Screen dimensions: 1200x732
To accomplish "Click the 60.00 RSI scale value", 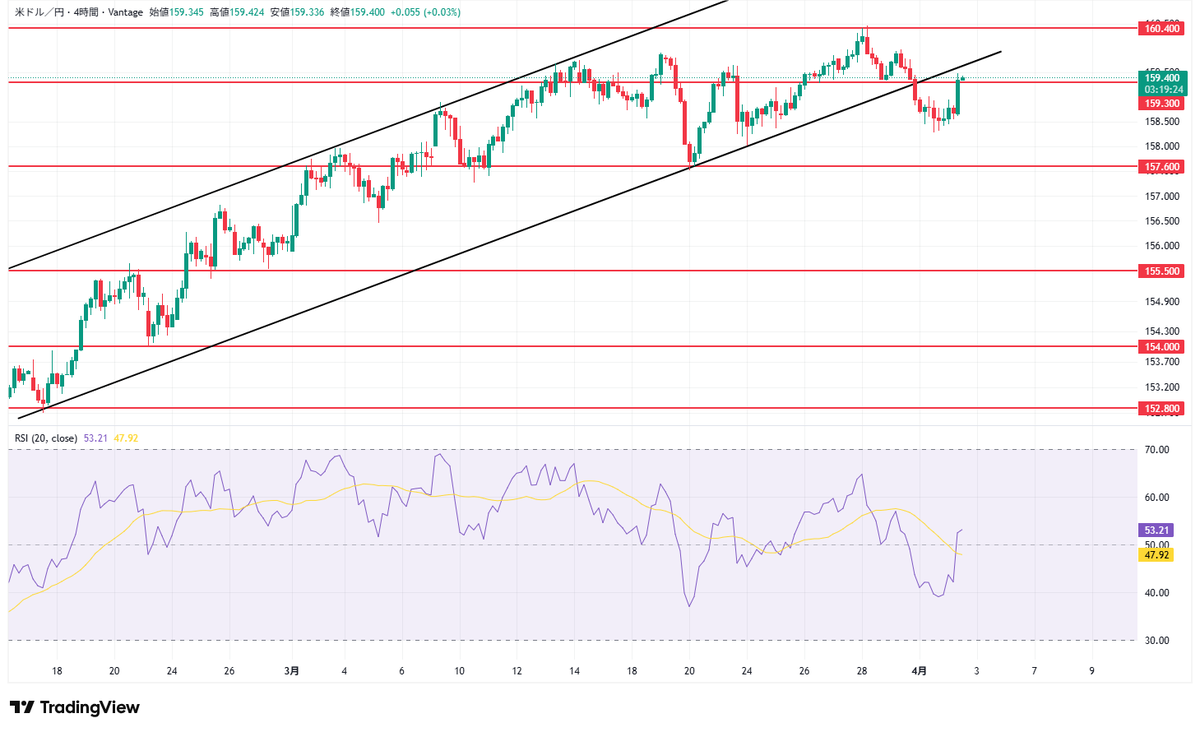I will [1158, 497].
